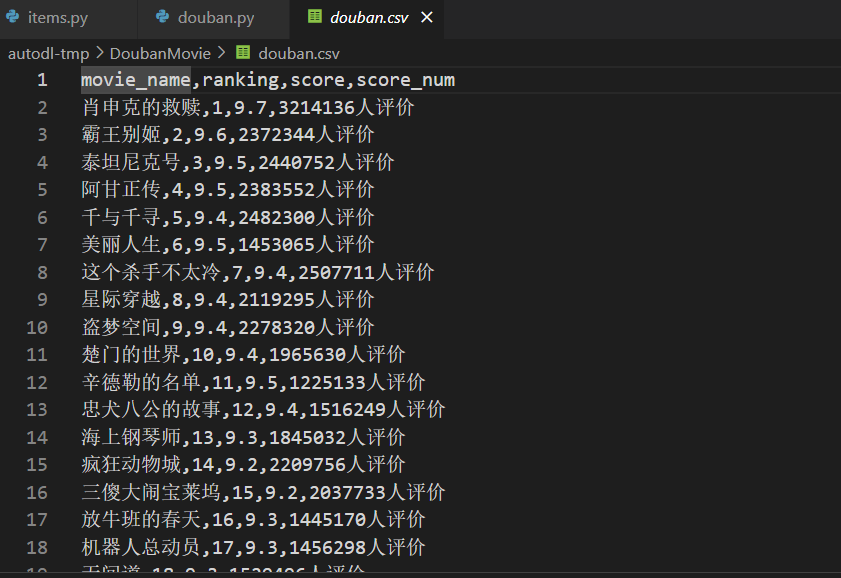Click the 2037733人评价 value
Screen dimensions: 841x578
click(377, 492)
